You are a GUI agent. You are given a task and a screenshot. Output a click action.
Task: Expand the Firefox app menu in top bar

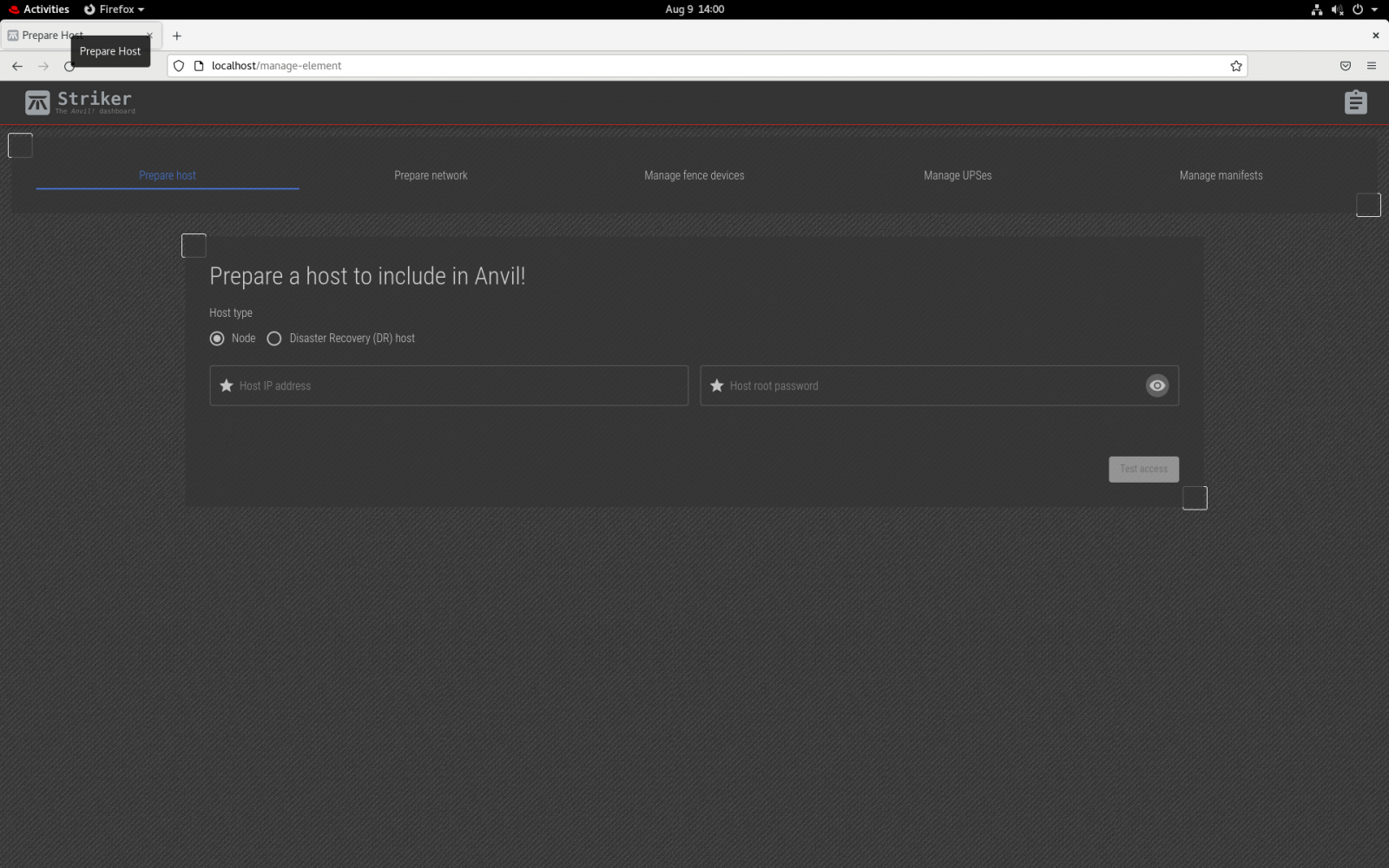point(115,10)
